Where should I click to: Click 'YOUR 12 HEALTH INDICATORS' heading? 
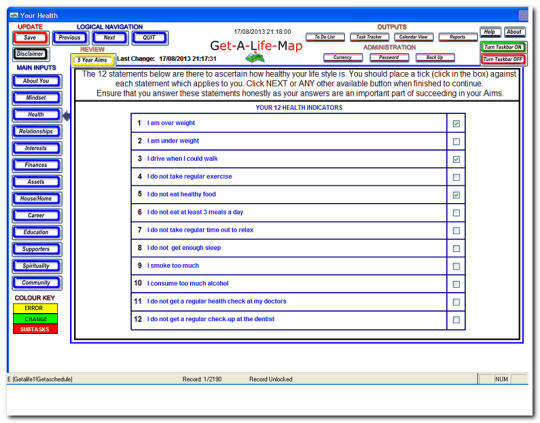click(x=299, y=108)
